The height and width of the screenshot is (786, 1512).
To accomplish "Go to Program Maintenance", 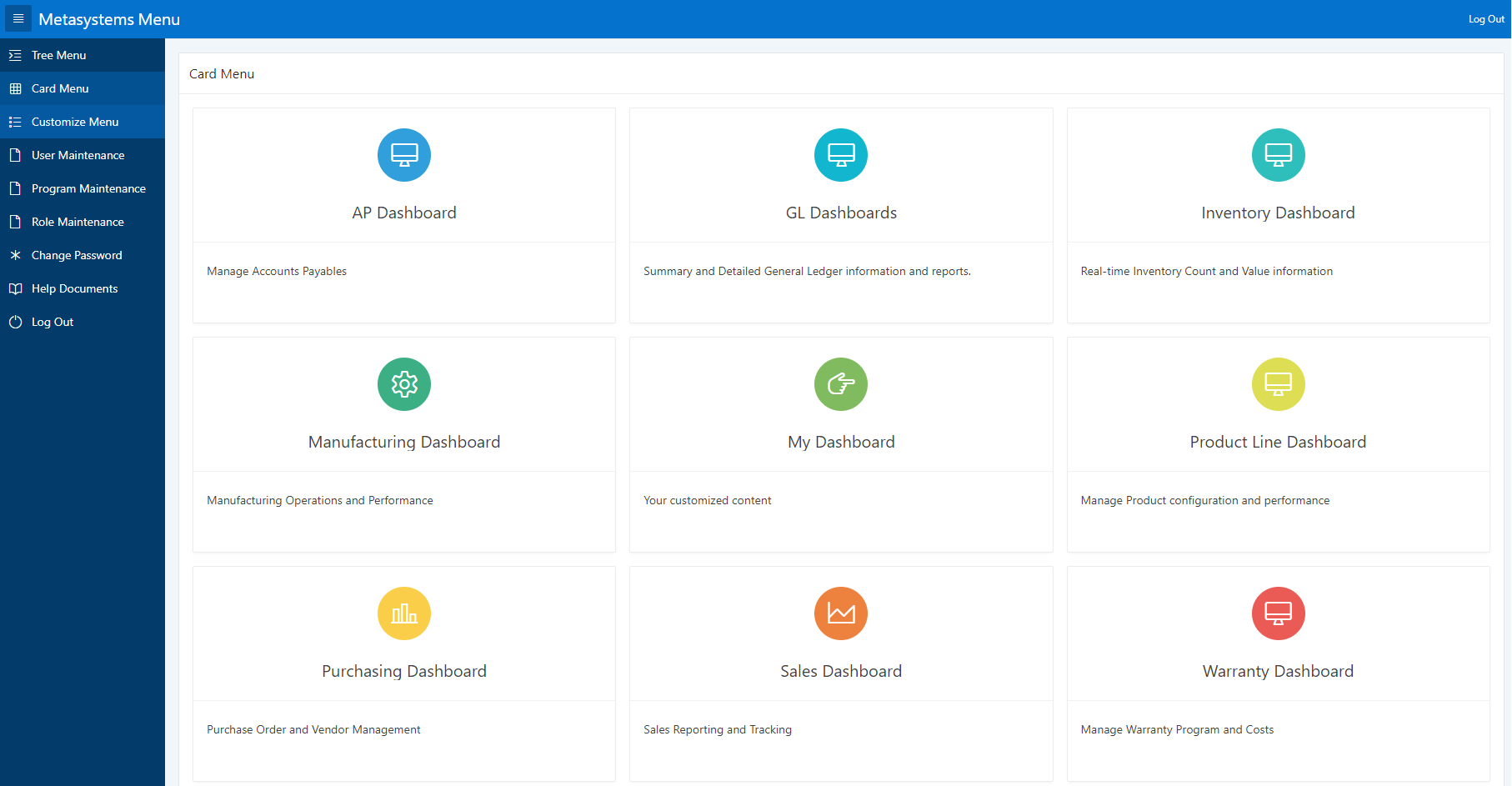I will click(83, 188).
